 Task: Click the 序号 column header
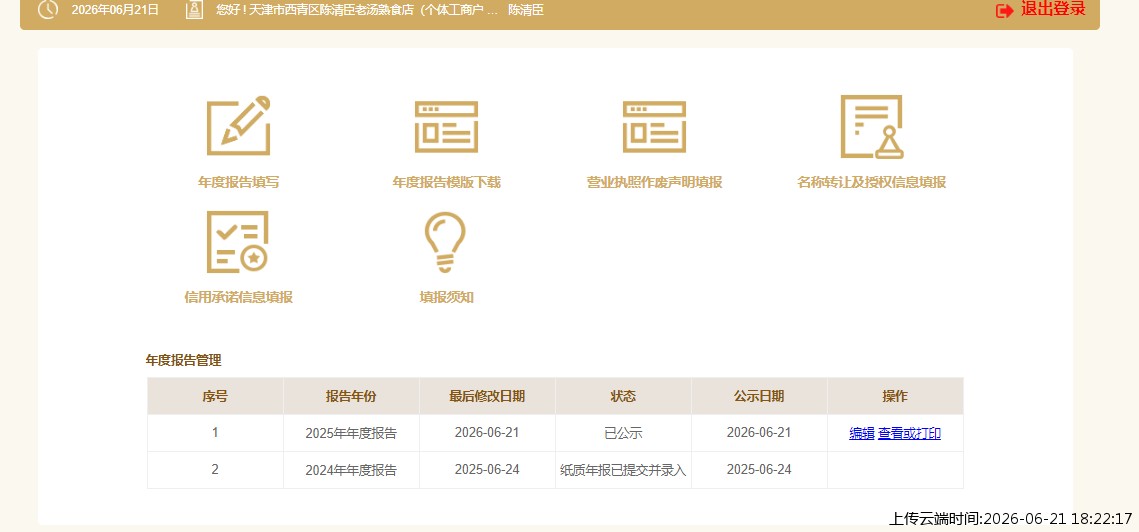coord(215,396)
